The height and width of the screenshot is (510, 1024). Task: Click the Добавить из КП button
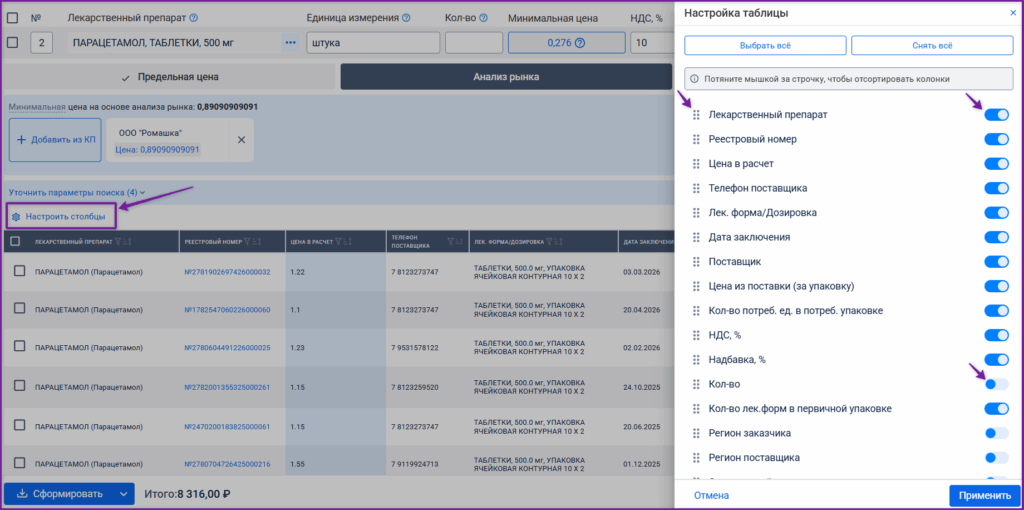click(x=55, y=140)
